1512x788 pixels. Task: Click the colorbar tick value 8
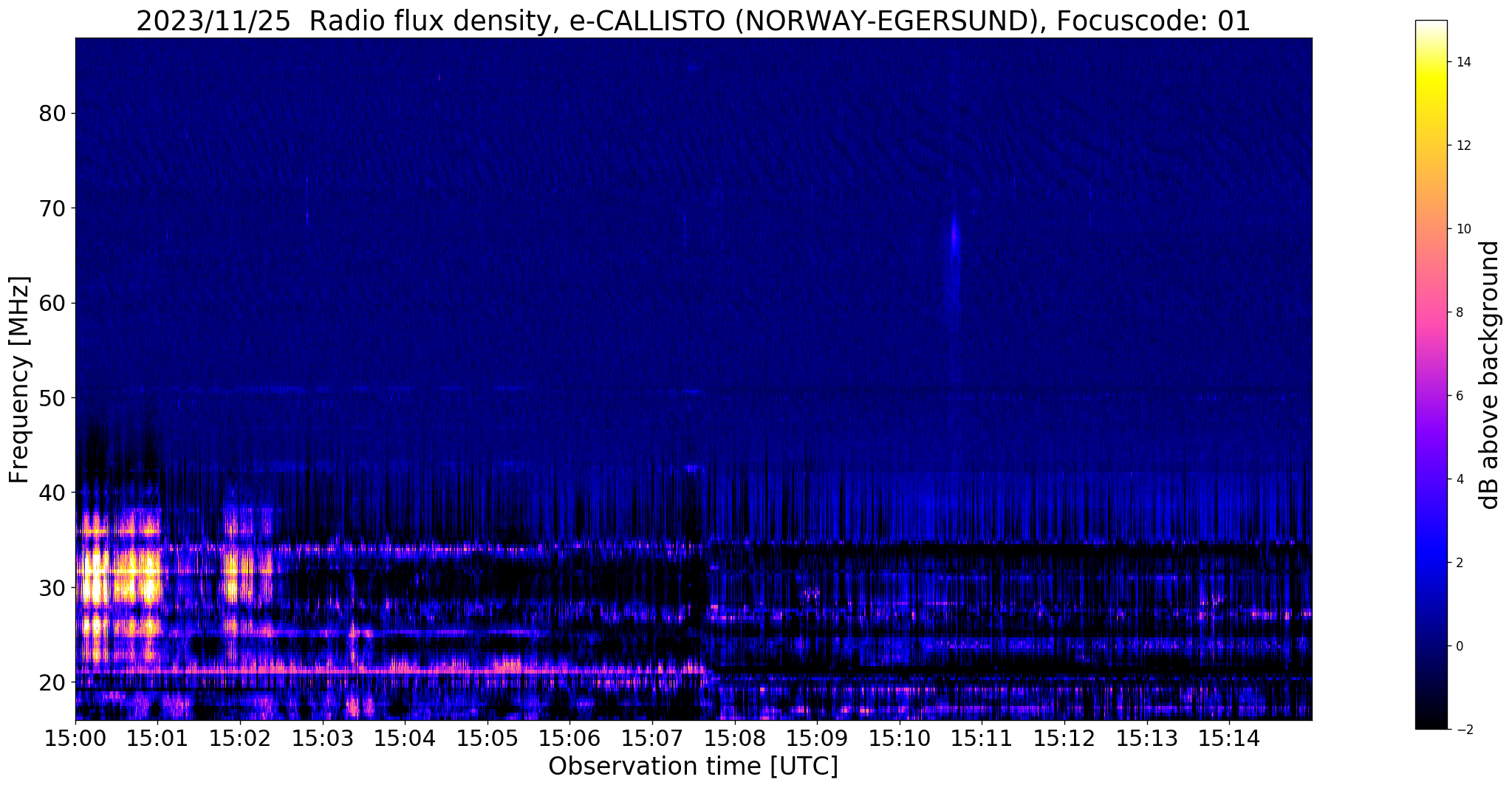[x=1459, y=312]
